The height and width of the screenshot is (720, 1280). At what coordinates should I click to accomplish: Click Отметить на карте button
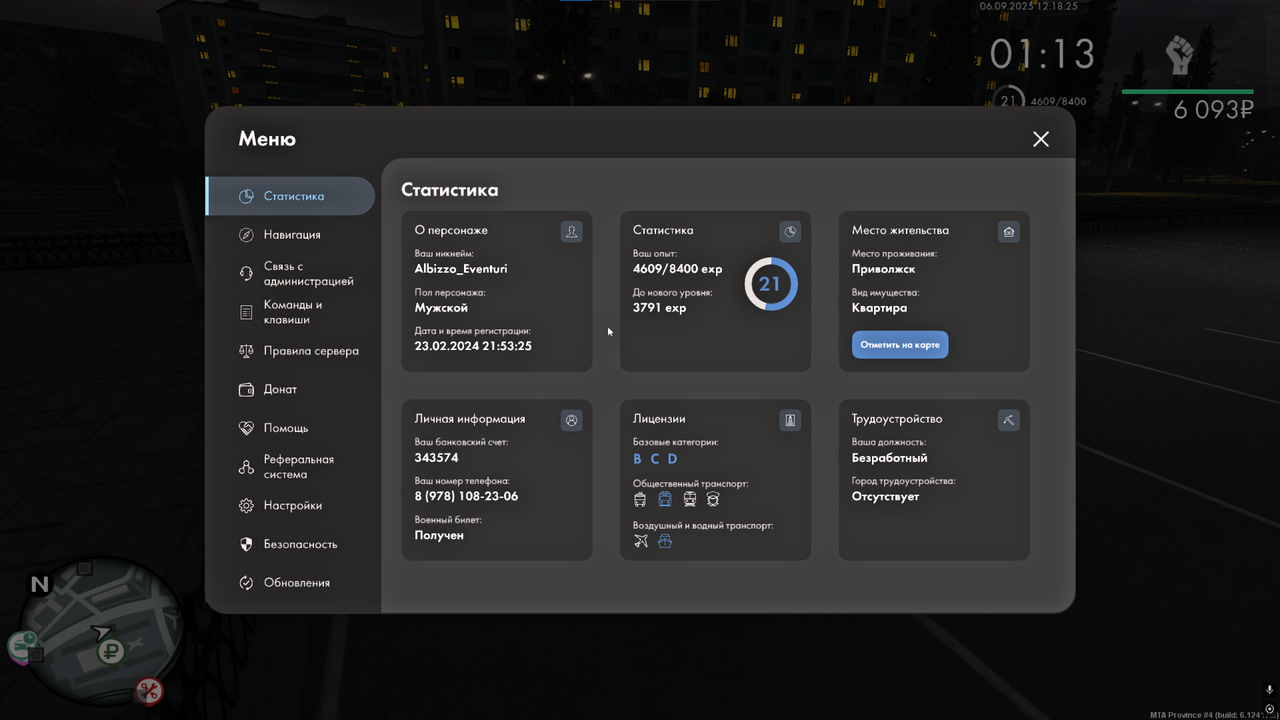(900, 345)
